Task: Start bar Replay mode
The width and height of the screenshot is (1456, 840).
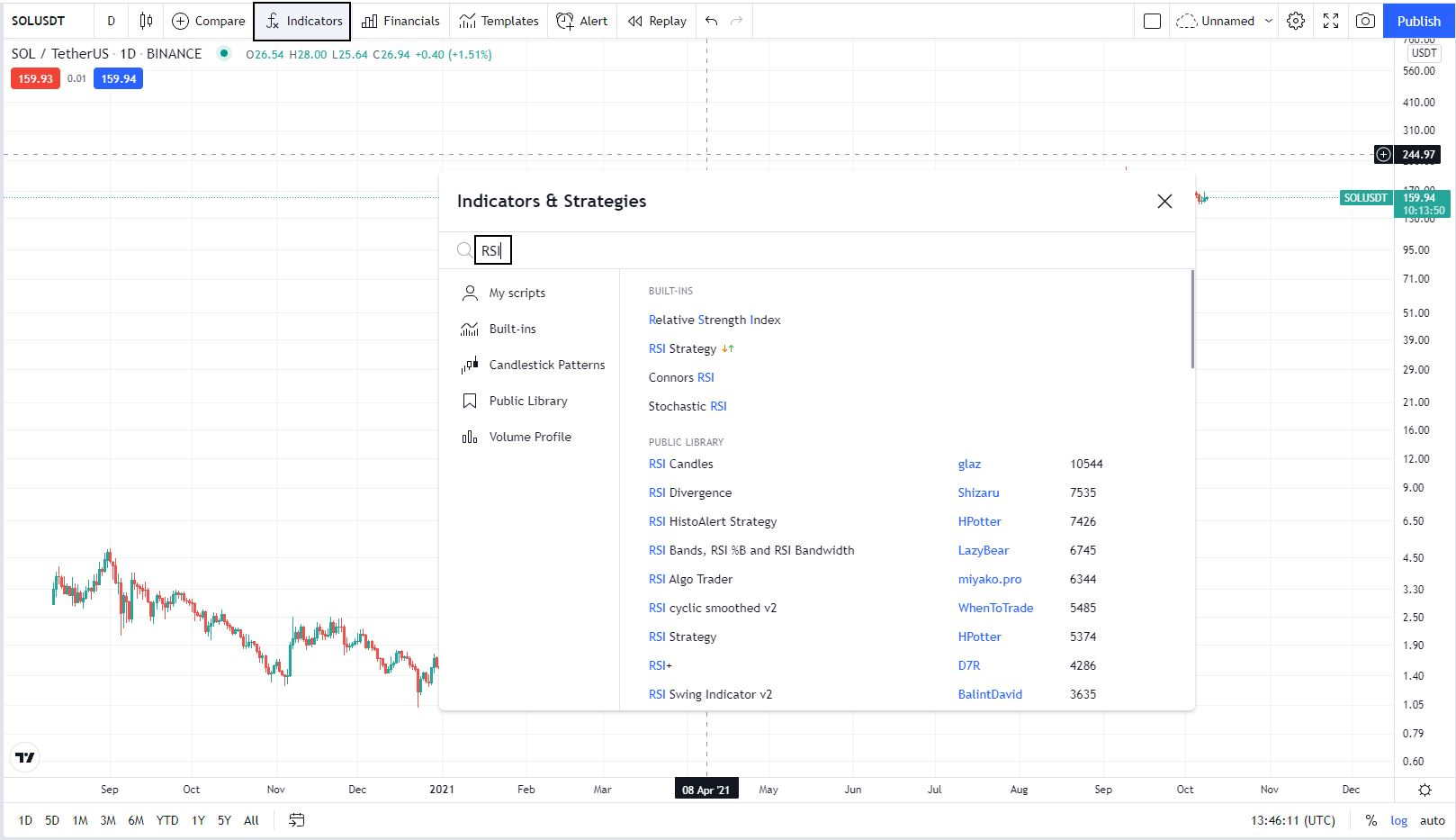Action: coord(657,21)
